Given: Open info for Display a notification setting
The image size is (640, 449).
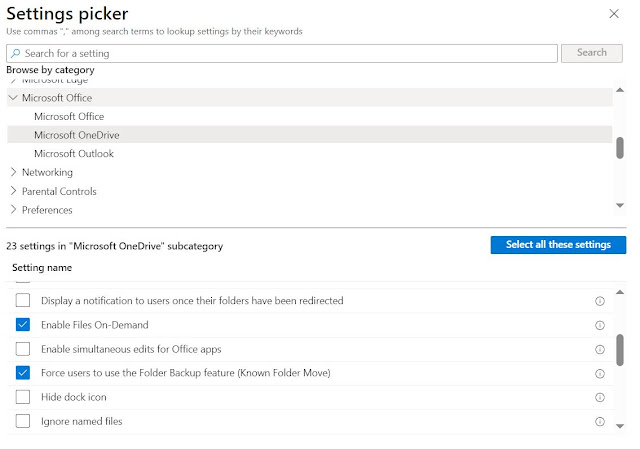Looking at the screenshot, I should (600, 301).
